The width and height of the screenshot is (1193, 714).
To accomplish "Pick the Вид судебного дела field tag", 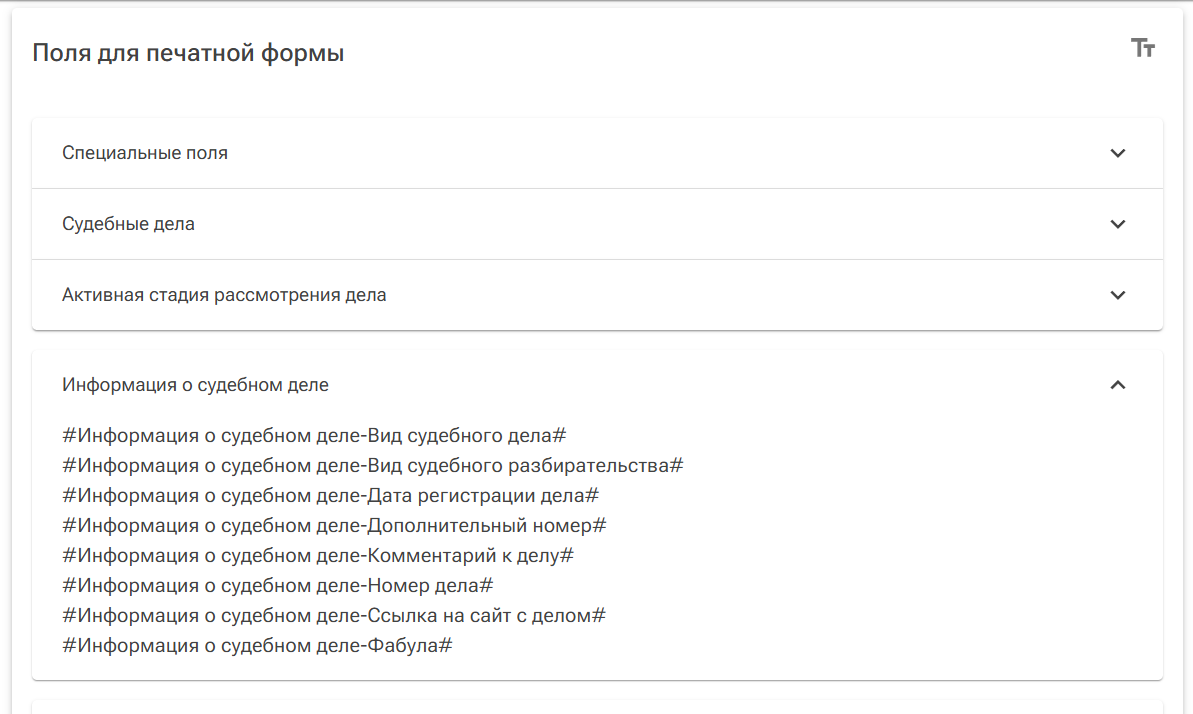I will point(314,436).
